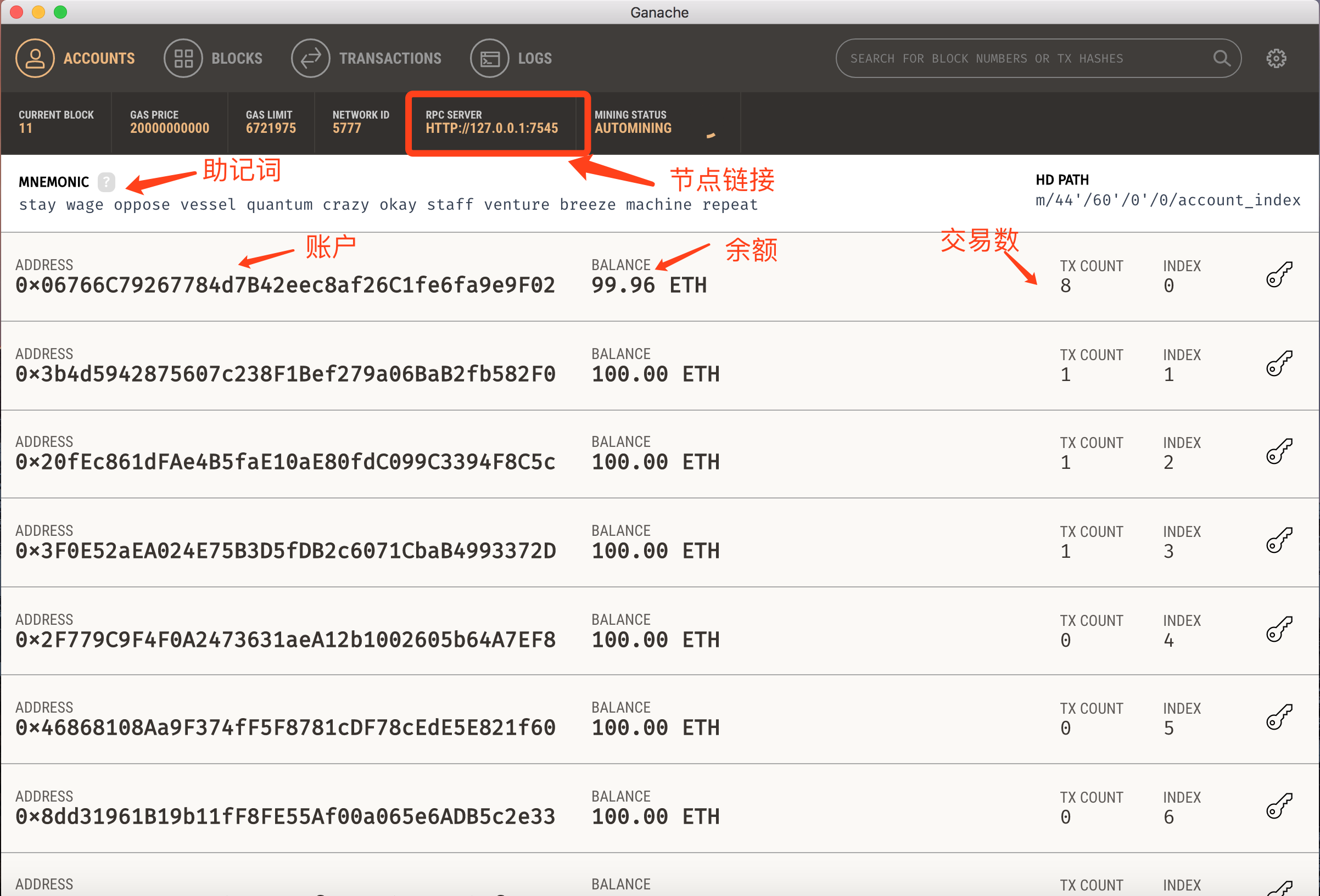Focus the block number or tx hash search field

[1038, 58]
